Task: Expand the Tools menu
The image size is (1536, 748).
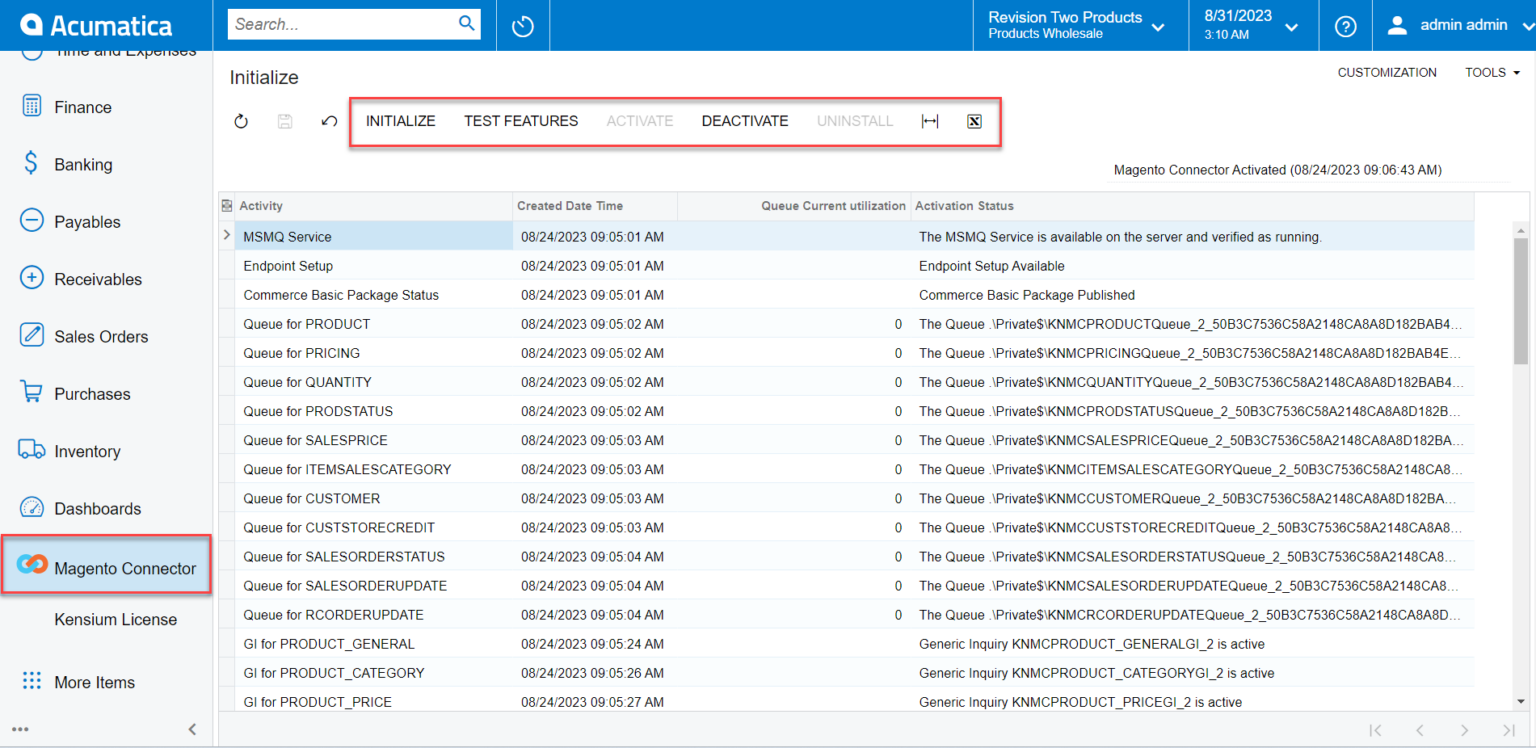Action: [1492, 72]
